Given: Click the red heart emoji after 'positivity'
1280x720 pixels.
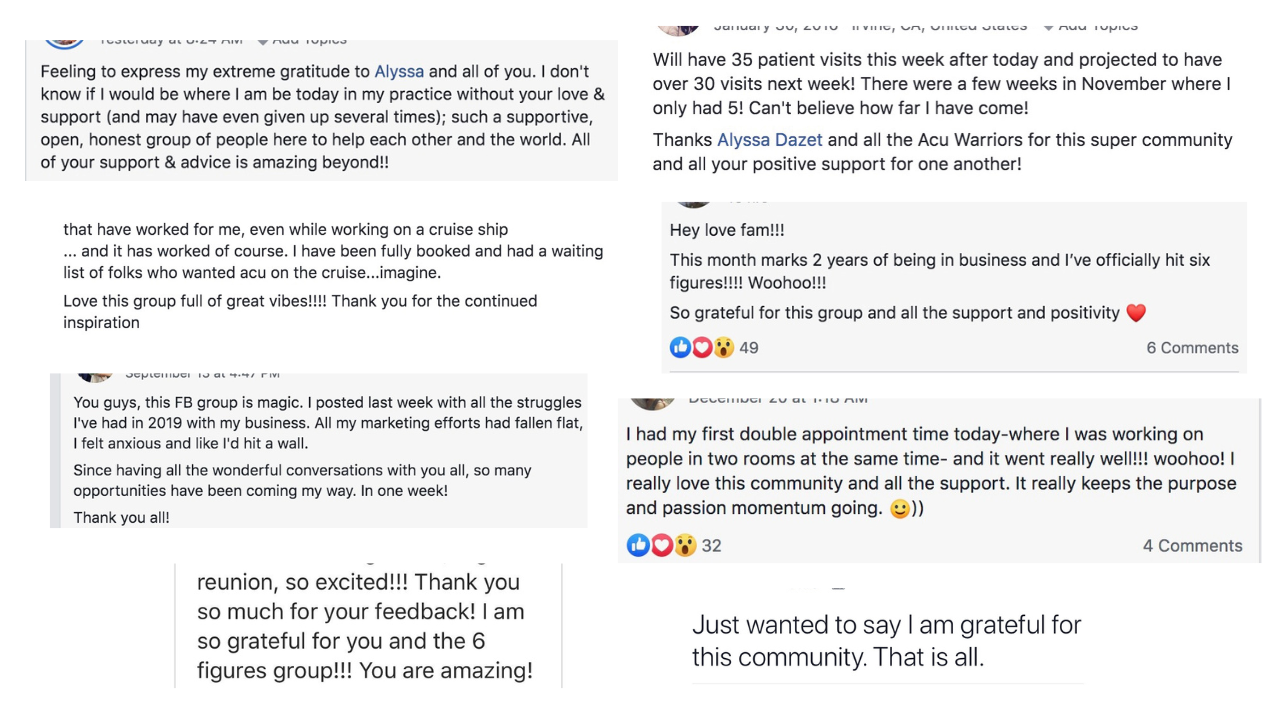Looking at the screenshot, I should point(1135,313).
